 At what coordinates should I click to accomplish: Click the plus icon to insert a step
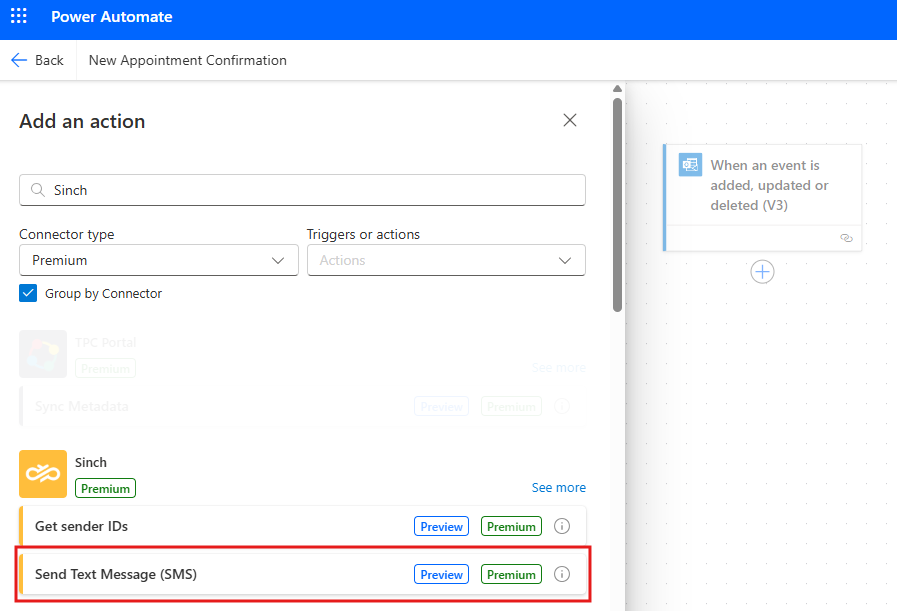[x=762, y=272]
